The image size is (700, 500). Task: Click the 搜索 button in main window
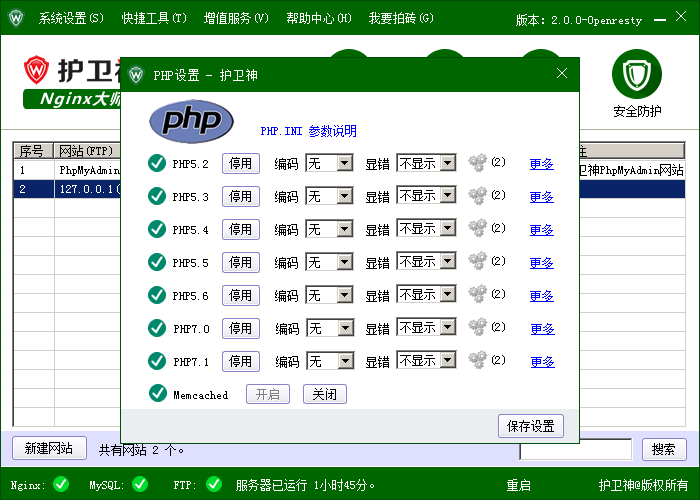point(664,449)
